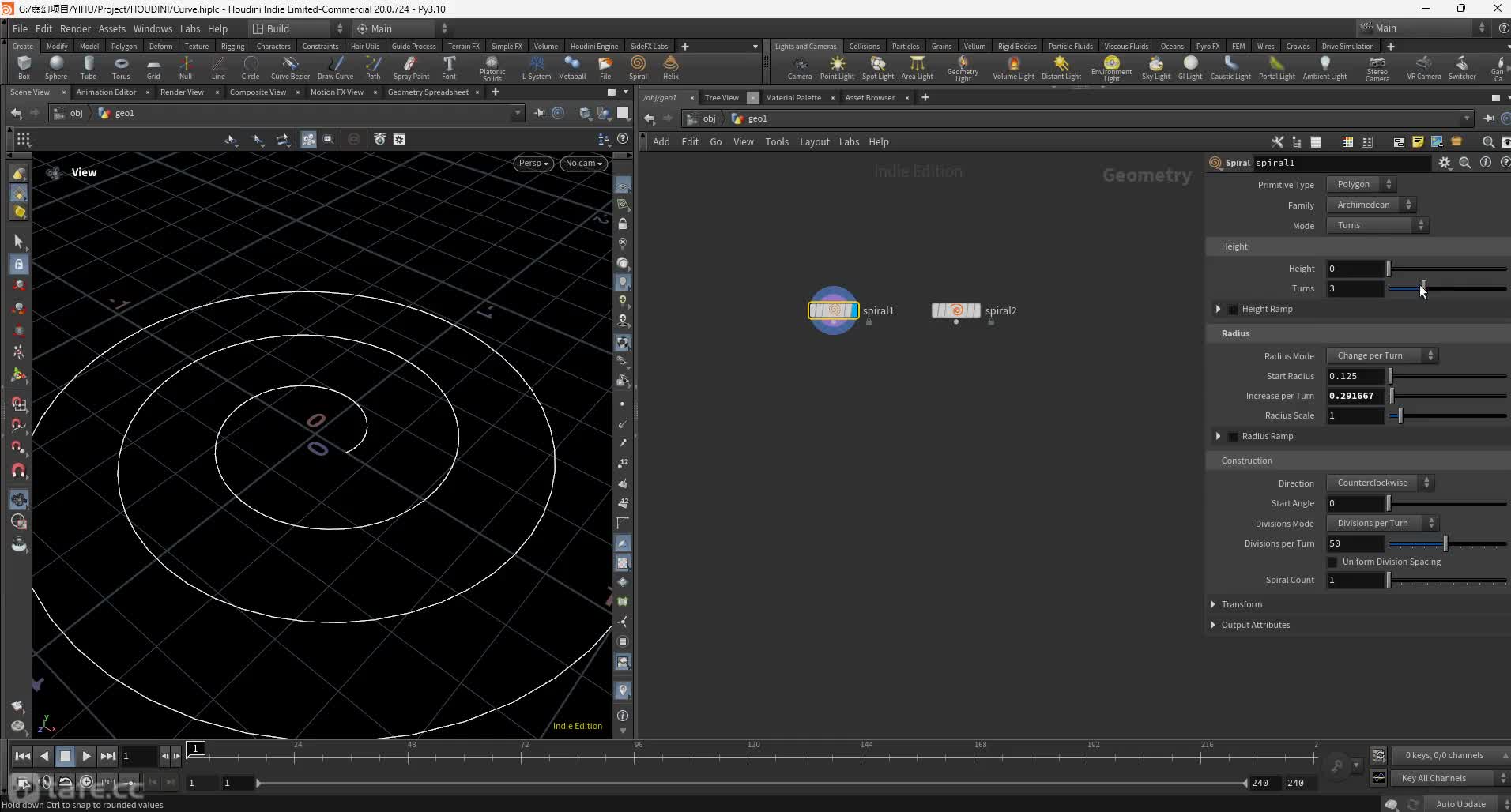Image resolution: width=1511 pixels, height=812 pixels.
Task: Open the Mode dropdown set to Turns
Action: click(x=1377, y=225)
